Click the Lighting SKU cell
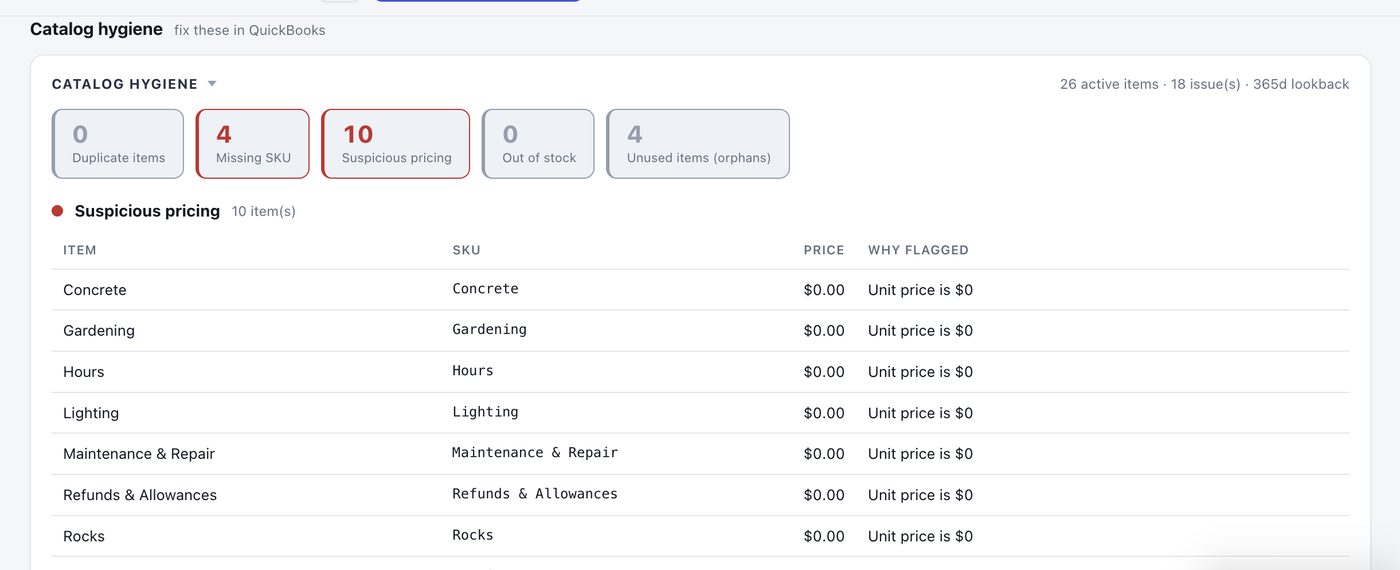The image size is (1400, 570). click(x=485, y=412)
